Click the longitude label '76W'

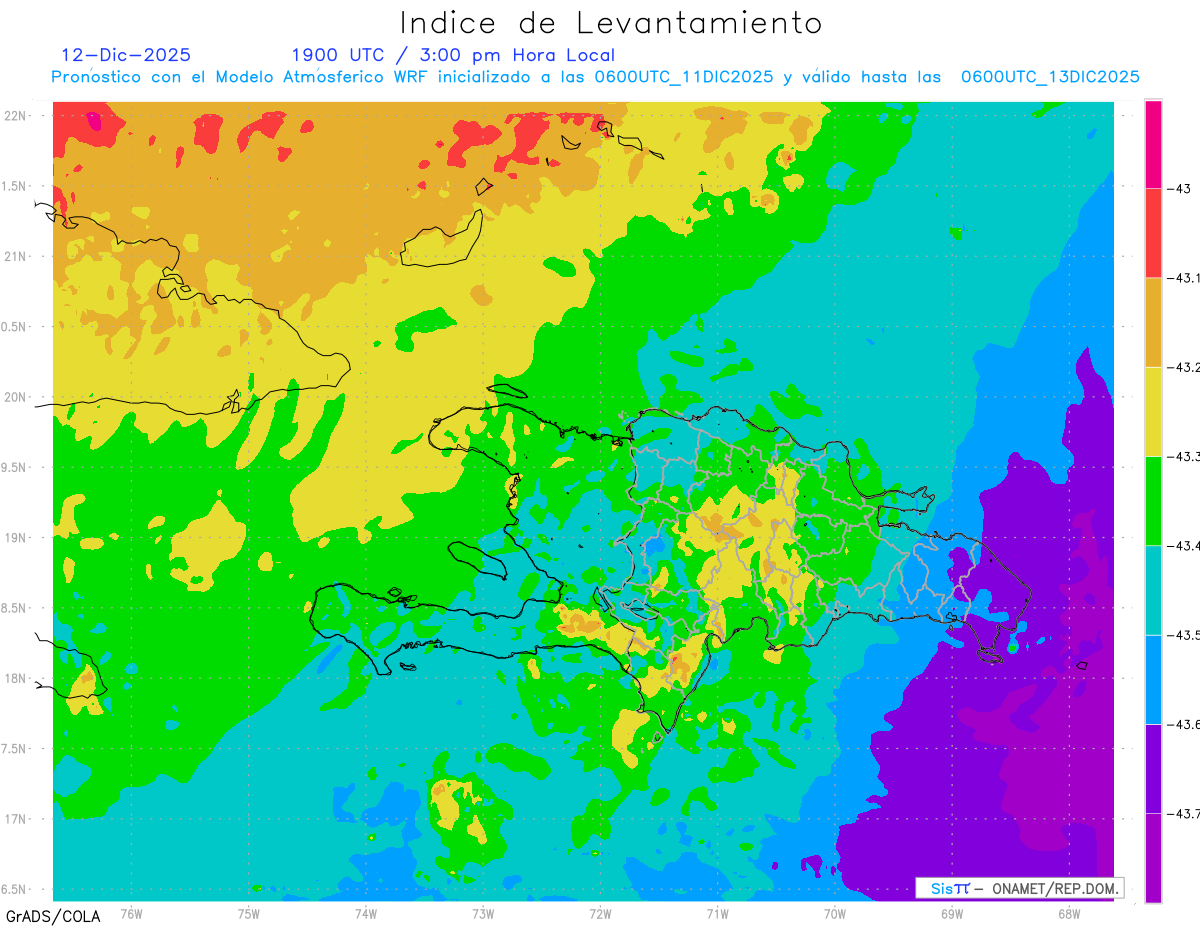click(131, 913)
